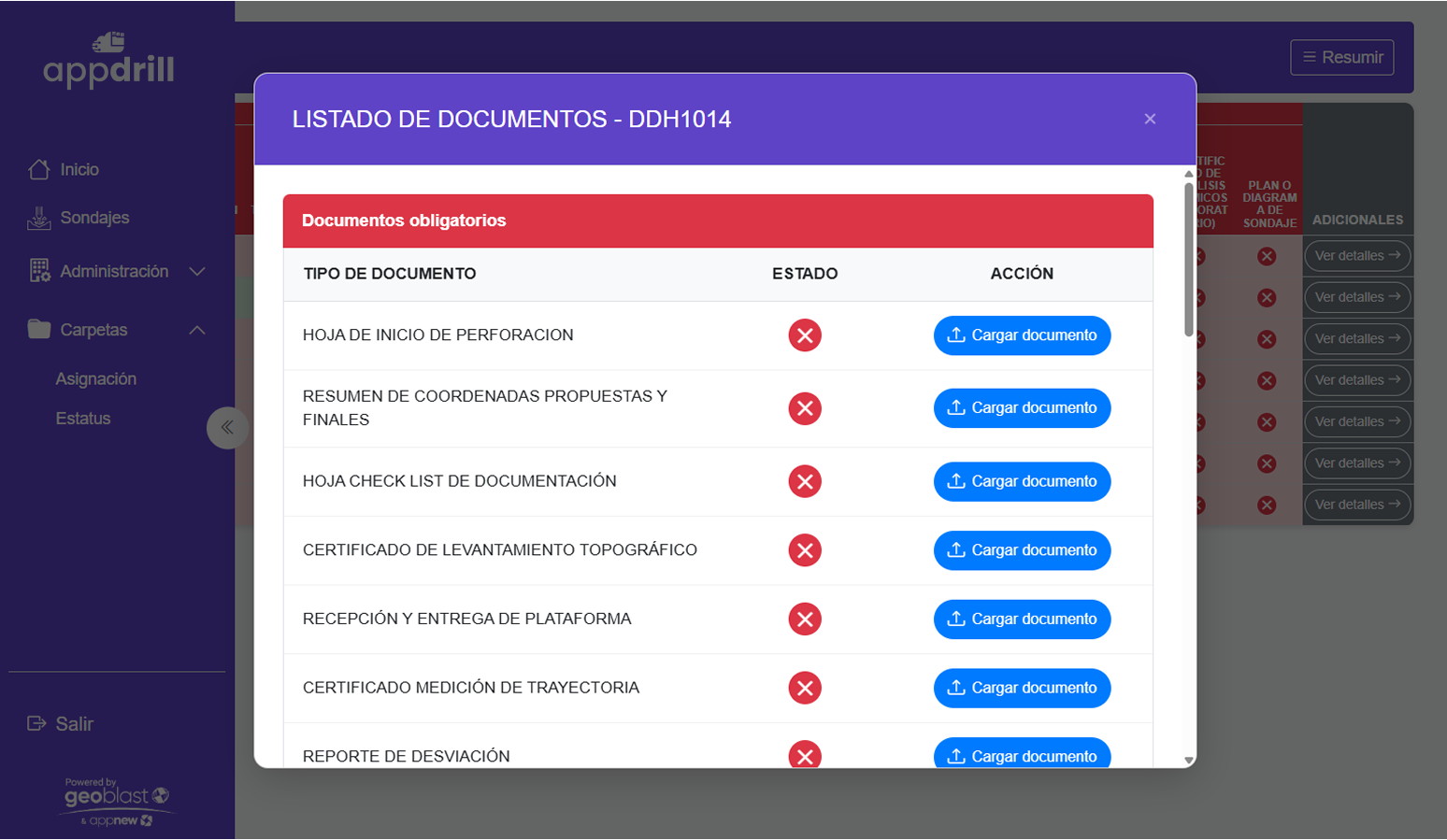This screenshot has width=1447, height=840.
Task: Click the Administración building icon
Action: click(39, 271)
